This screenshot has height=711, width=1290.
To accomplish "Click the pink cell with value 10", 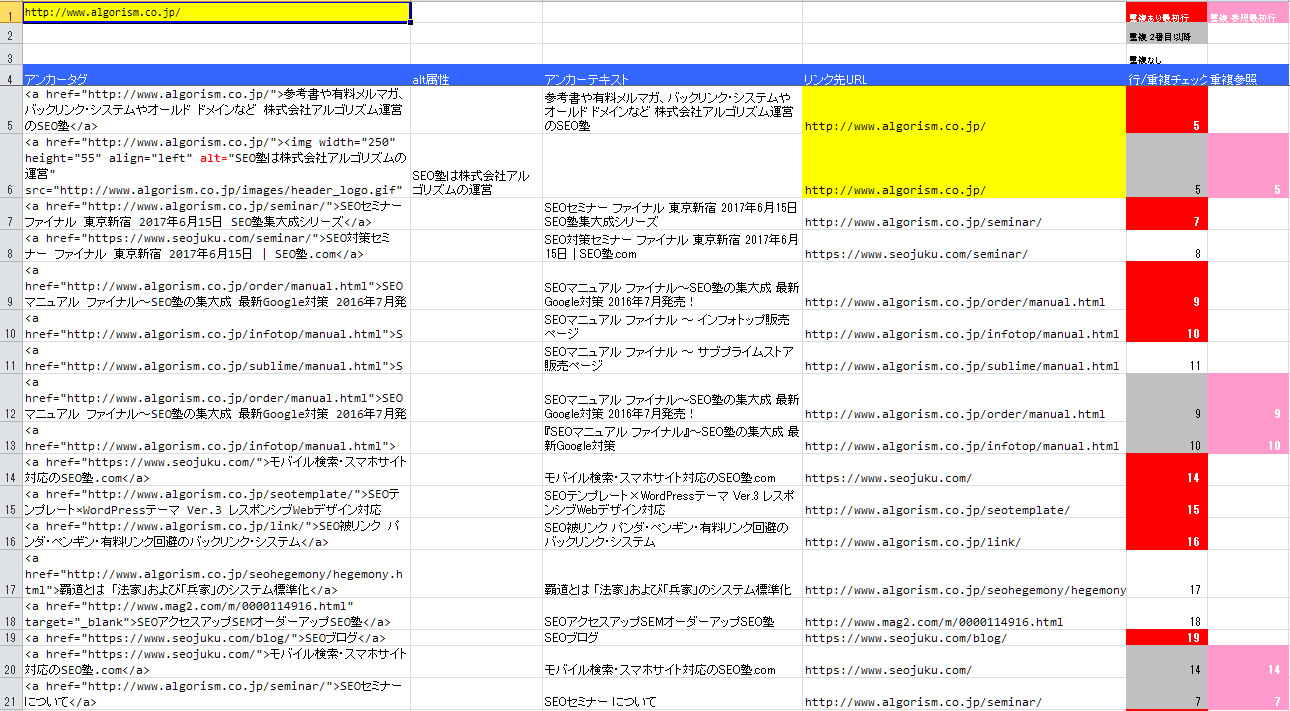I will pyautogui.click(x=1248, y=438).
